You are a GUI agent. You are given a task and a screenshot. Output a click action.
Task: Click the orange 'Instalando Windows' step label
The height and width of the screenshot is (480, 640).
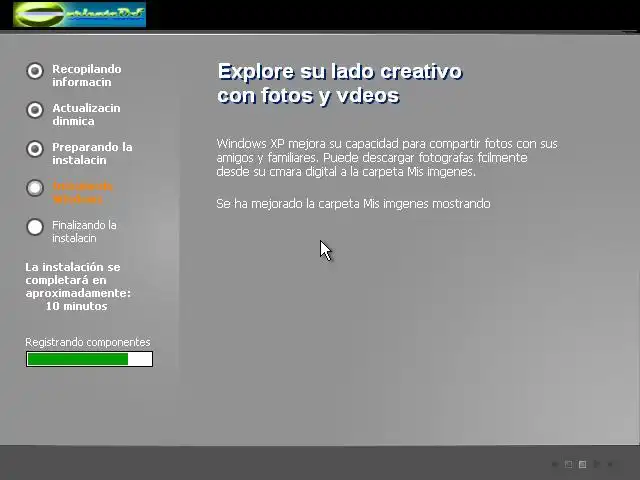coord(82,193)
